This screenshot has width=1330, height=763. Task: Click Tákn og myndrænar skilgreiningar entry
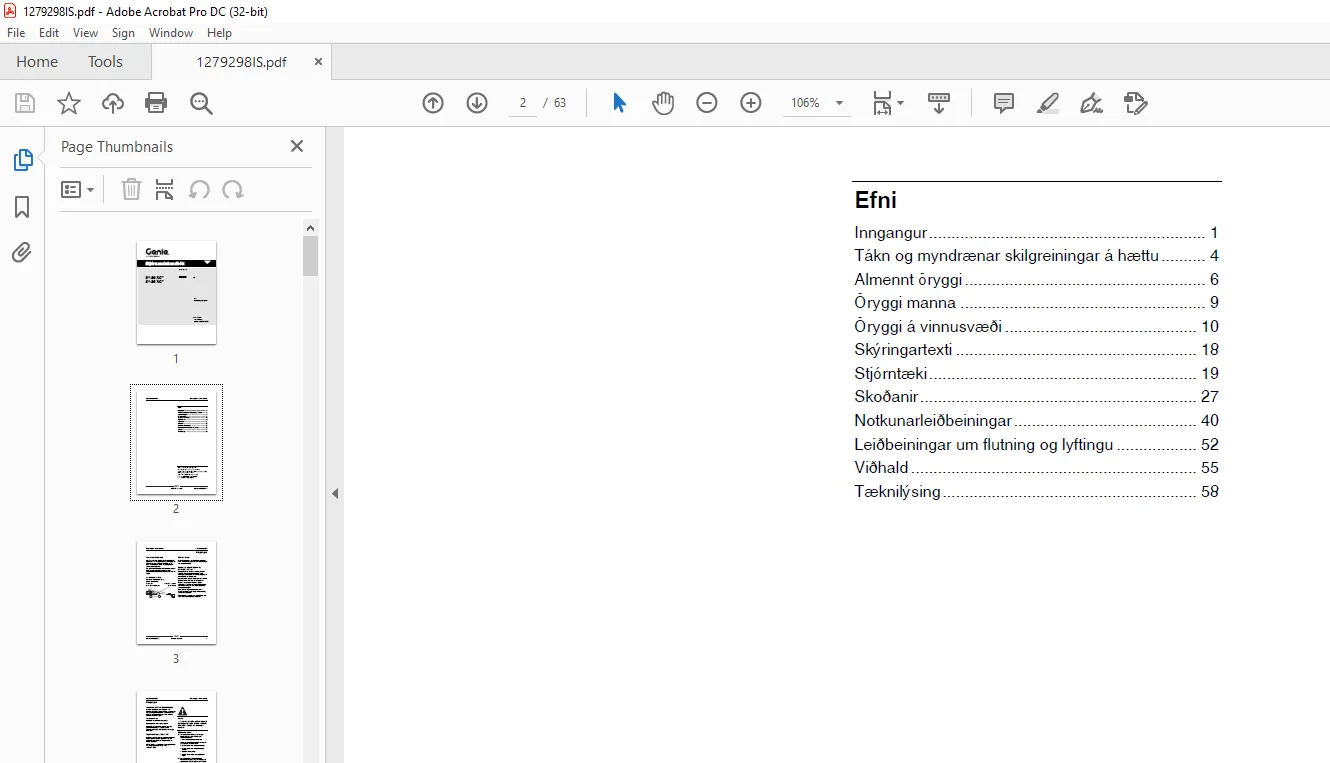[x=1036, y=256]
